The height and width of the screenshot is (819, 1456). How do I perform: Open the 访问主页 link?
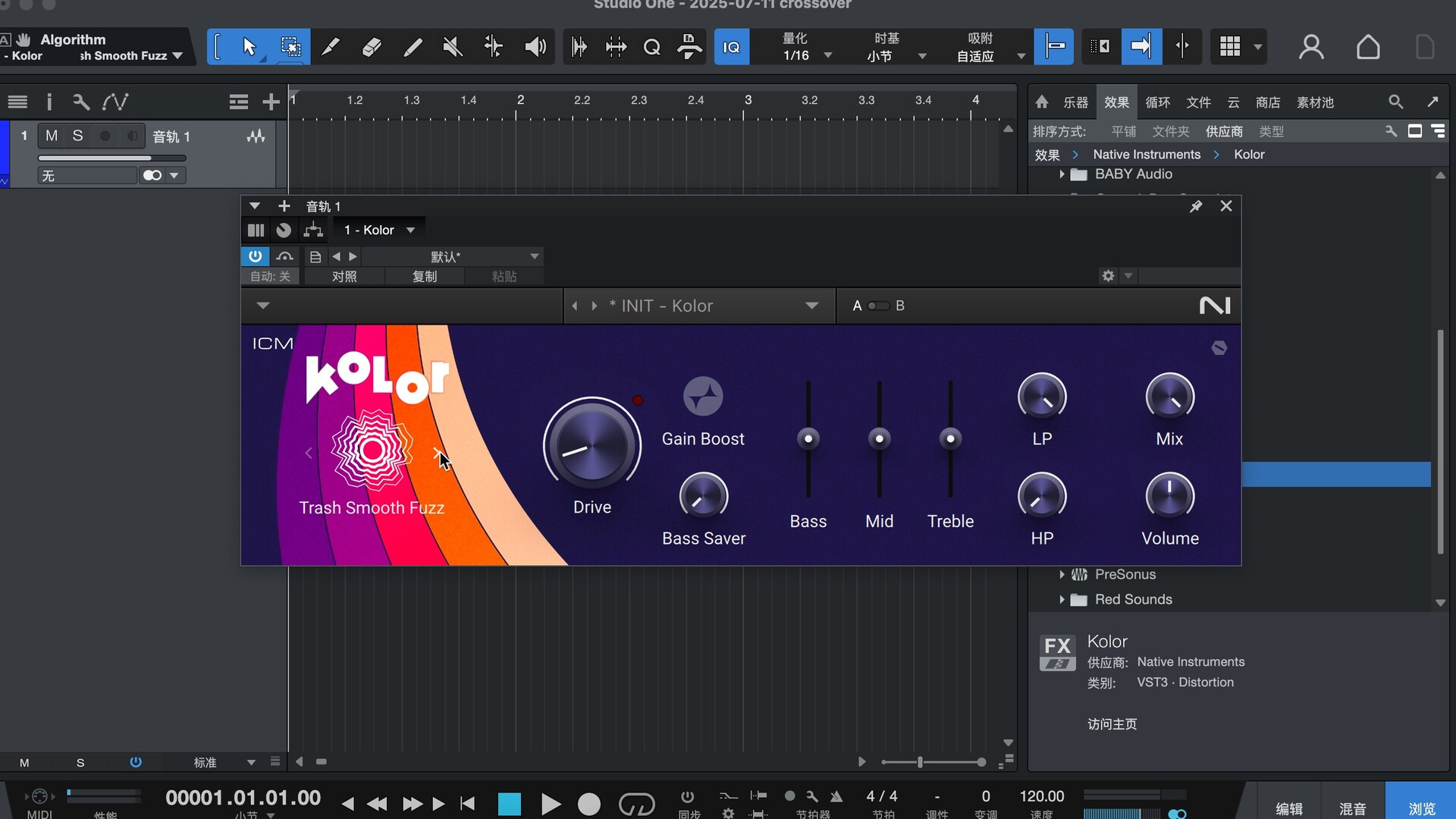pyautogui.click(x=1112, y=724)
